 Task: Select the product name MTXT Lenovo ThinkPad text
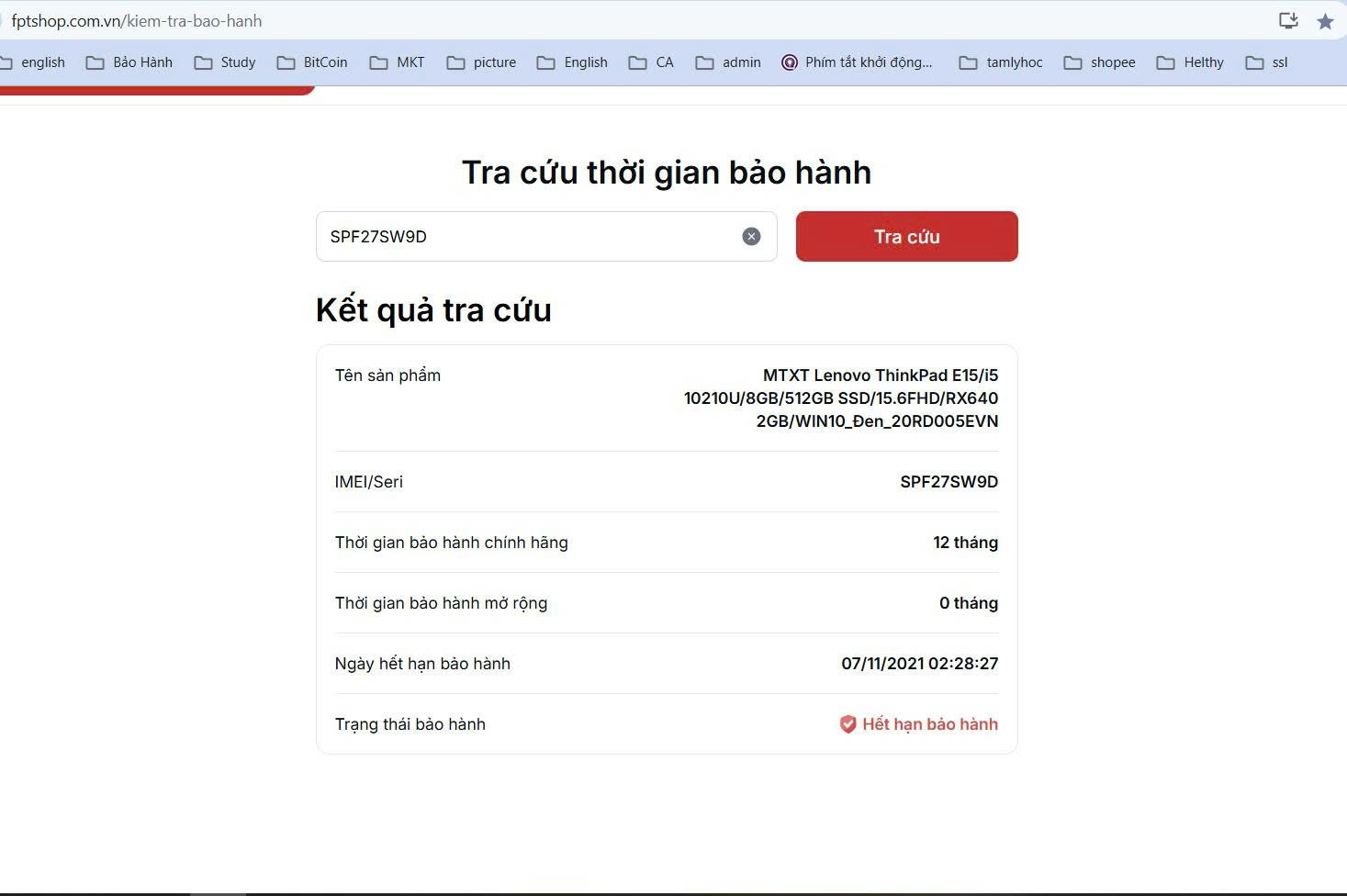841,398
